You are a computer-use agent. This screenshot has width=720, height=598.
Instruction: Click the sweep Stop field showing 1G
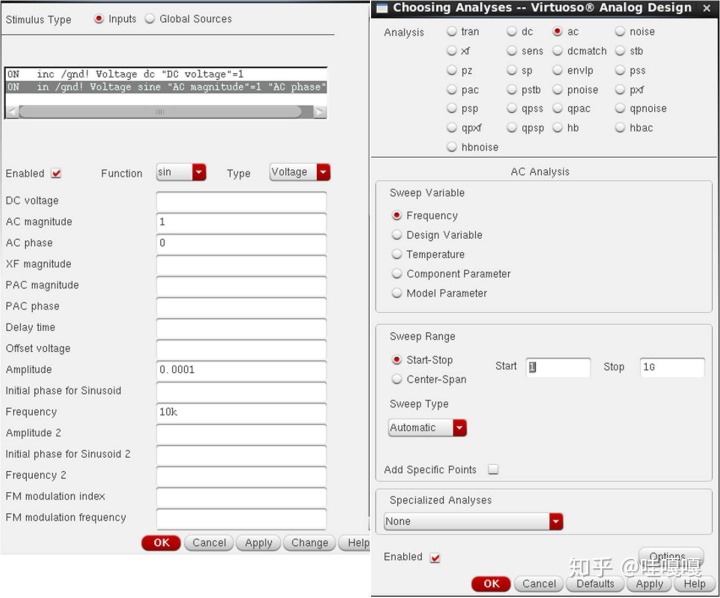(672, 367)
